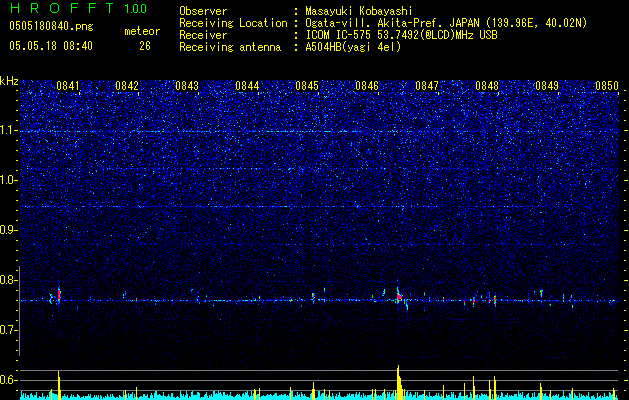Click the 0841 time marker
This screenshot has width=629, height=400.
coord(67,86)
